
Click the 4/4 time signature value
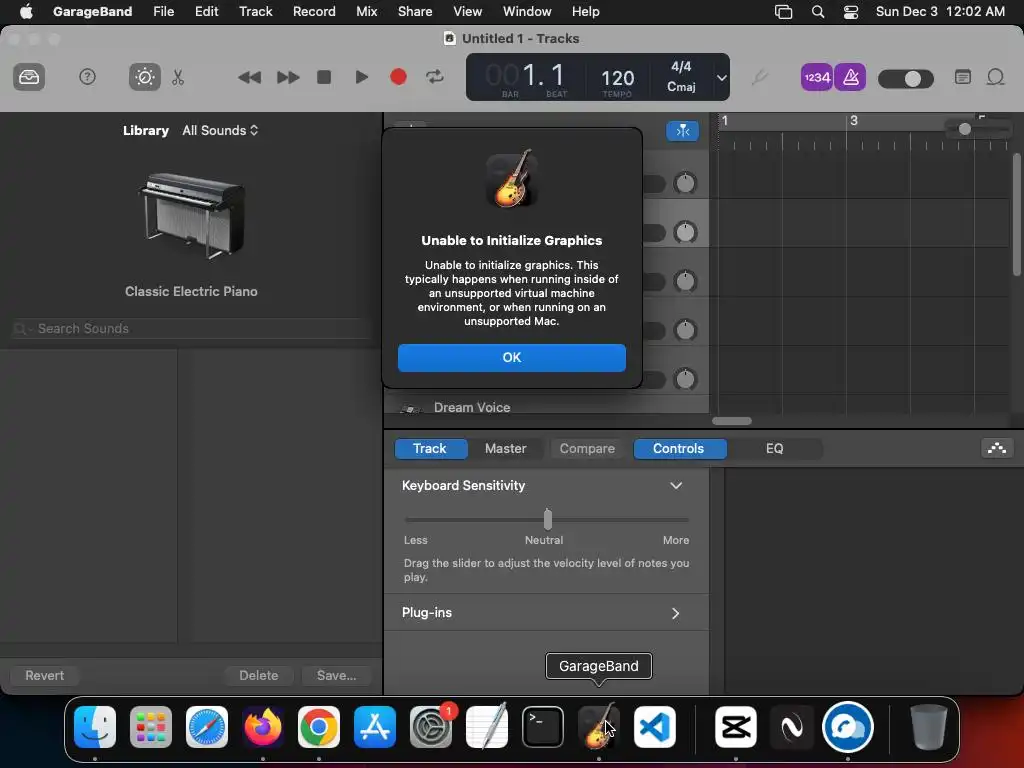681,67
